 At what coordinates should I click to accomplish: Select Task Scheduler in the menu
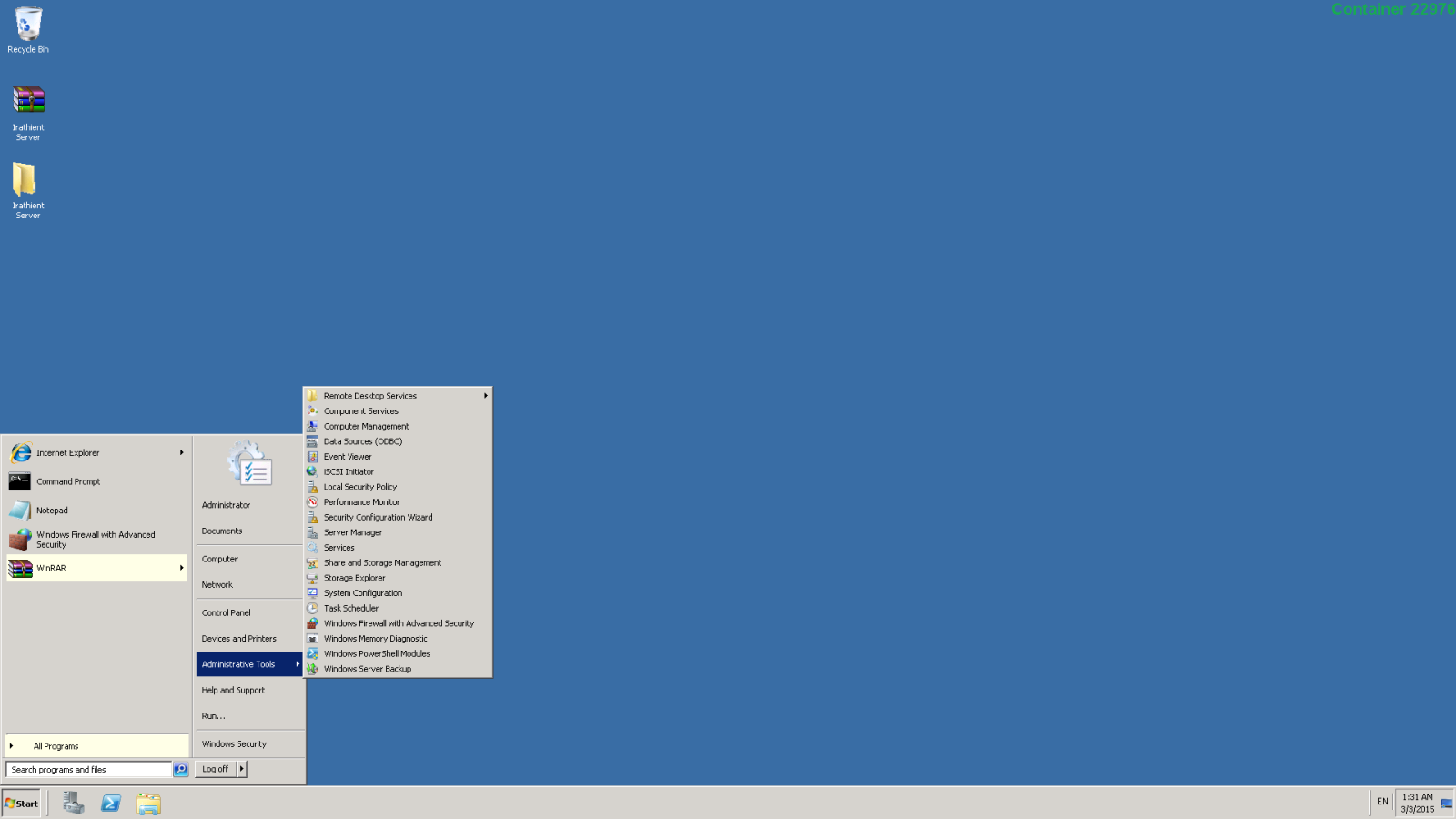point(350,608)
